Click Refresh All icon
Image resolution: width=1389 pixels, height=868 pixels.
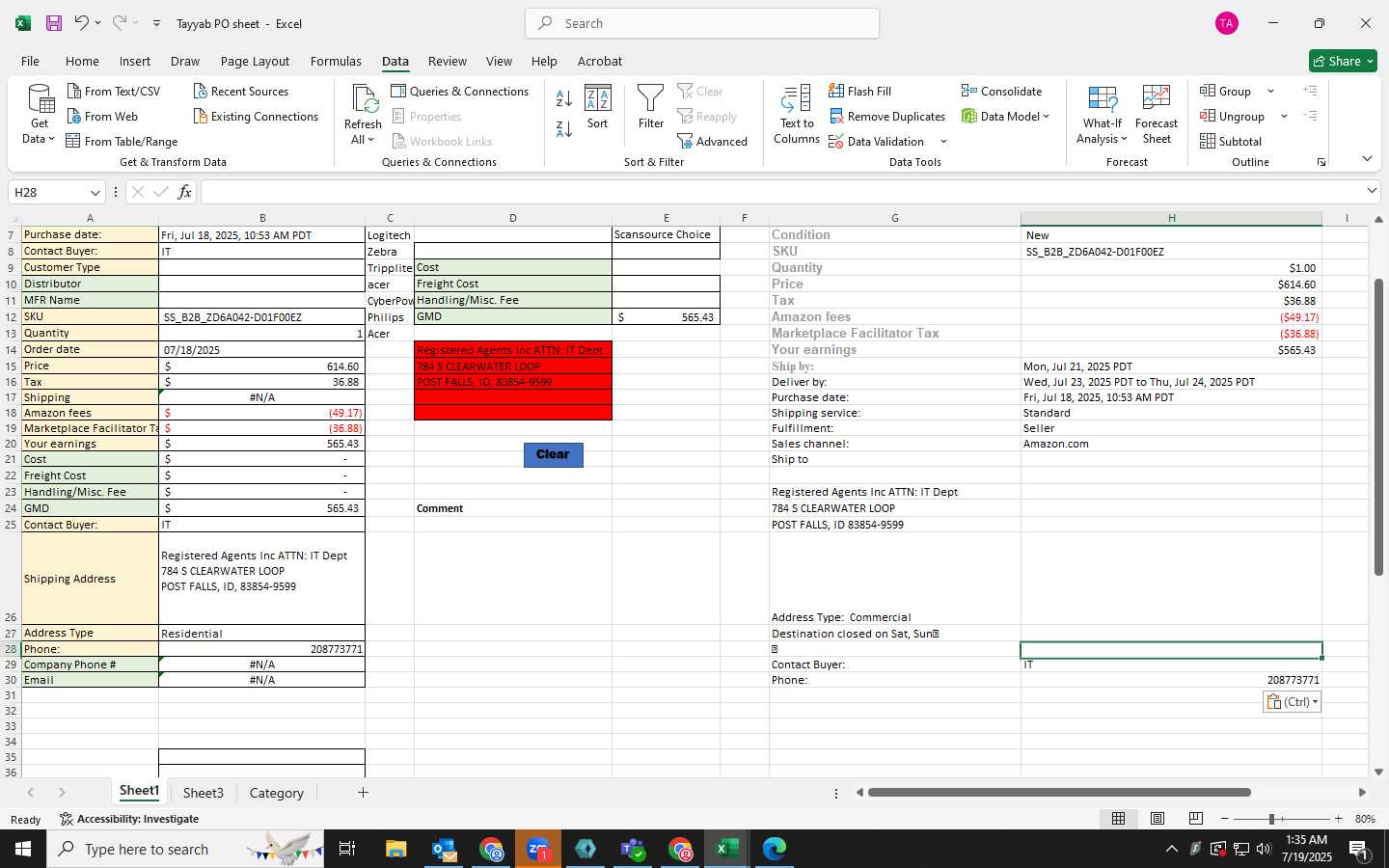tap(364, 100)
